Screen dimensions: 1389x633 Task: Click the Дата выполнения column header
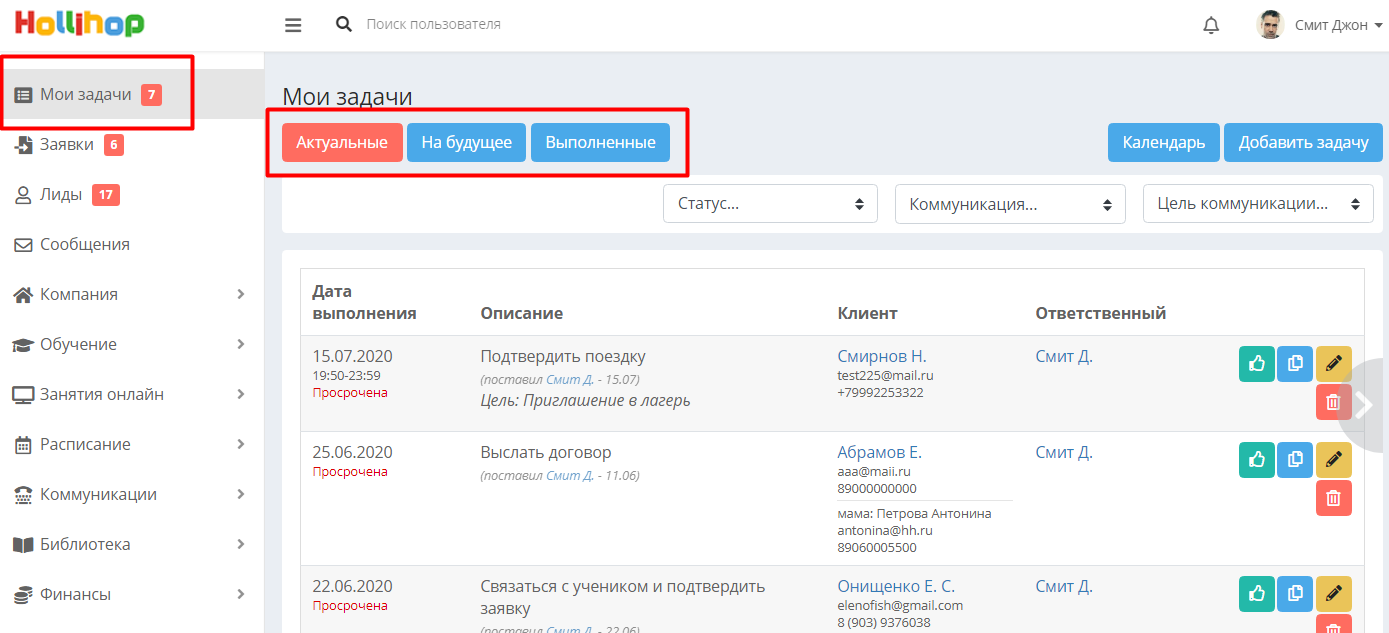point(364,302)
